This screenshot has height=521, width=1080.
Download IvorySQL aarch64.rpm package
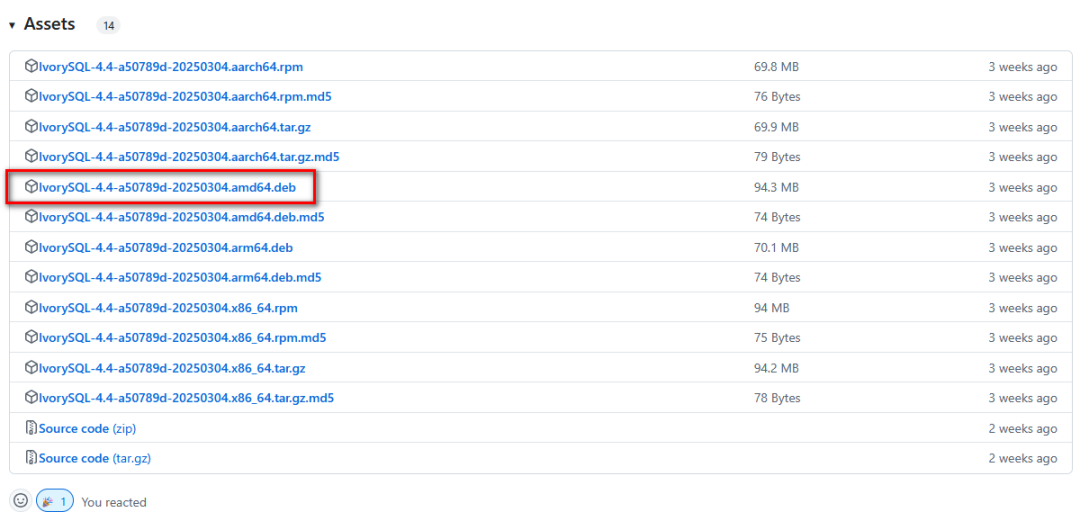click(171, 67)
